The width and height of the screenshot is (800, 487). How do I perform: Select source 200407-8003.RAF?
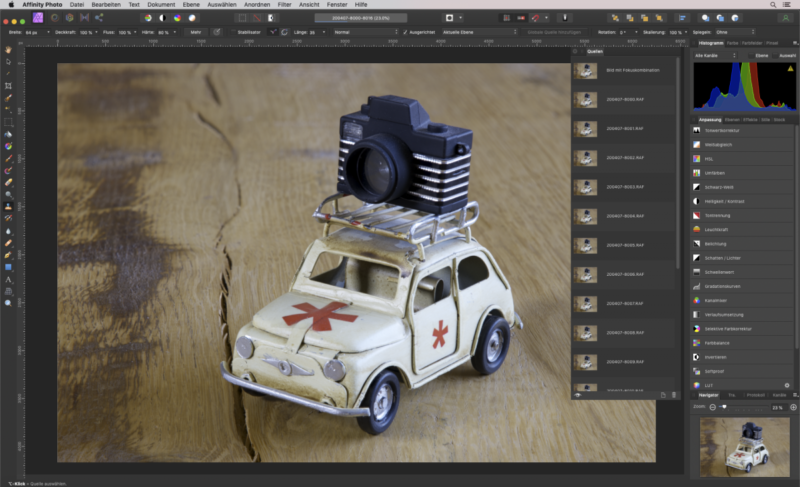pos(623,187)
